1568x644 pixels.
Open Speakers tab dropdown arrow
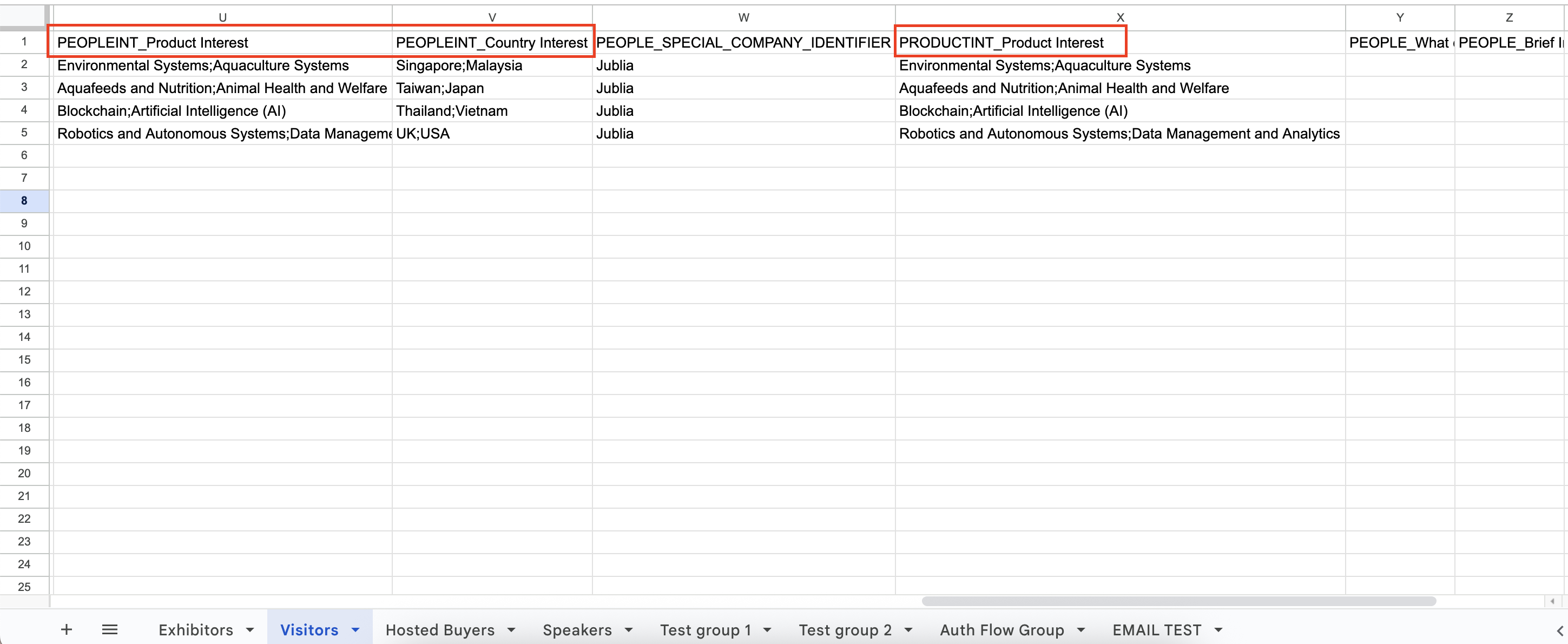click(629, 630)
